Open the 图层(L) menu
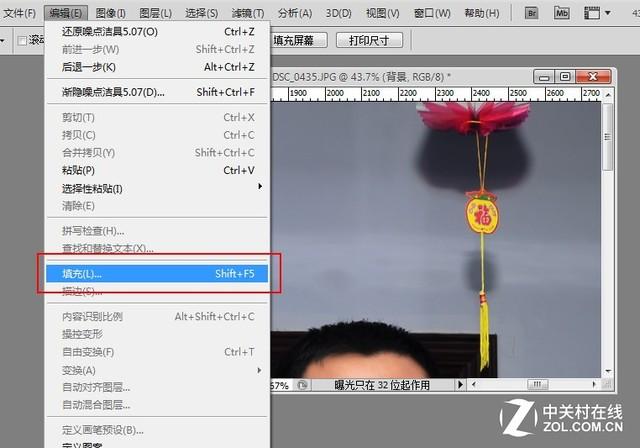640x448 pixels. coord(155,13)
